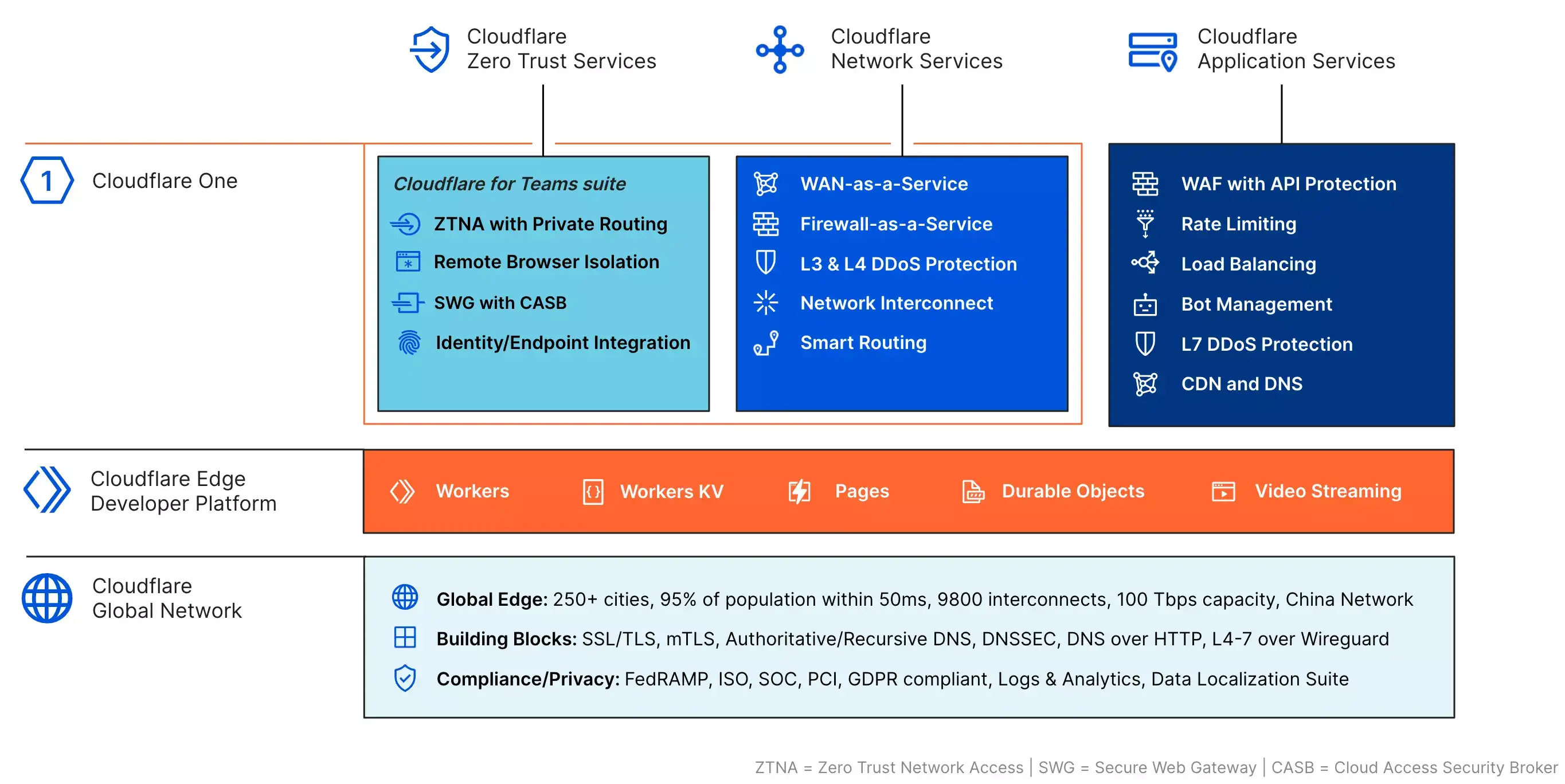Click the Firewall-as-a-Service brick wall icon

point(765,224)
